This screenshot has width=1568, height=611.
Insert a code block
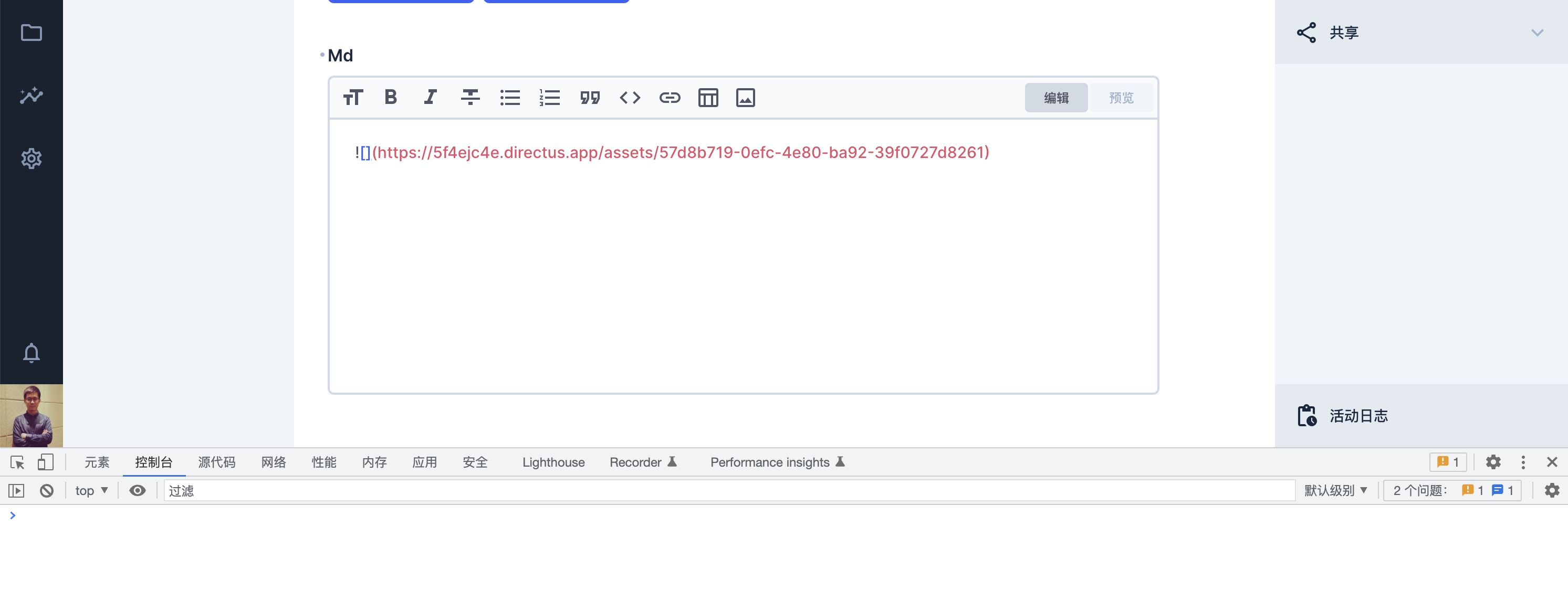(x=630, y=97)
